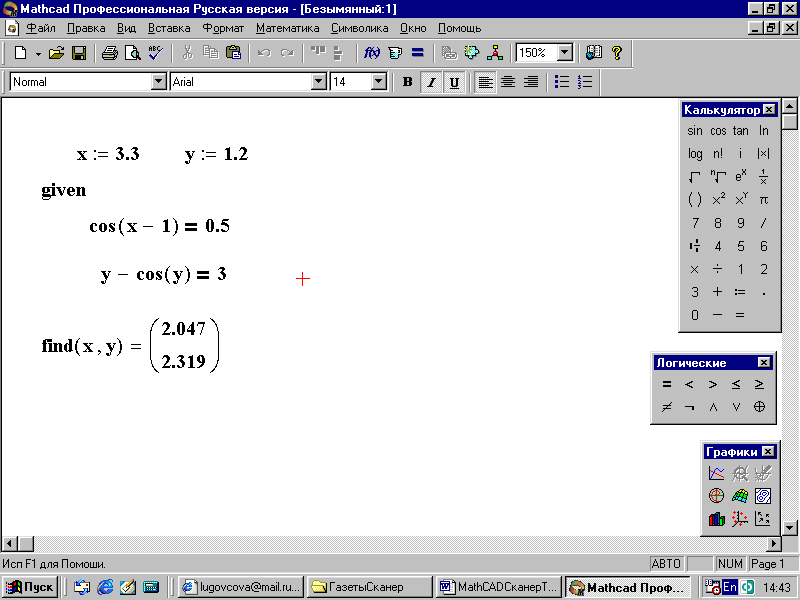
Task: Insert surface plot from Графики palette
Action: tap(740, 495)
